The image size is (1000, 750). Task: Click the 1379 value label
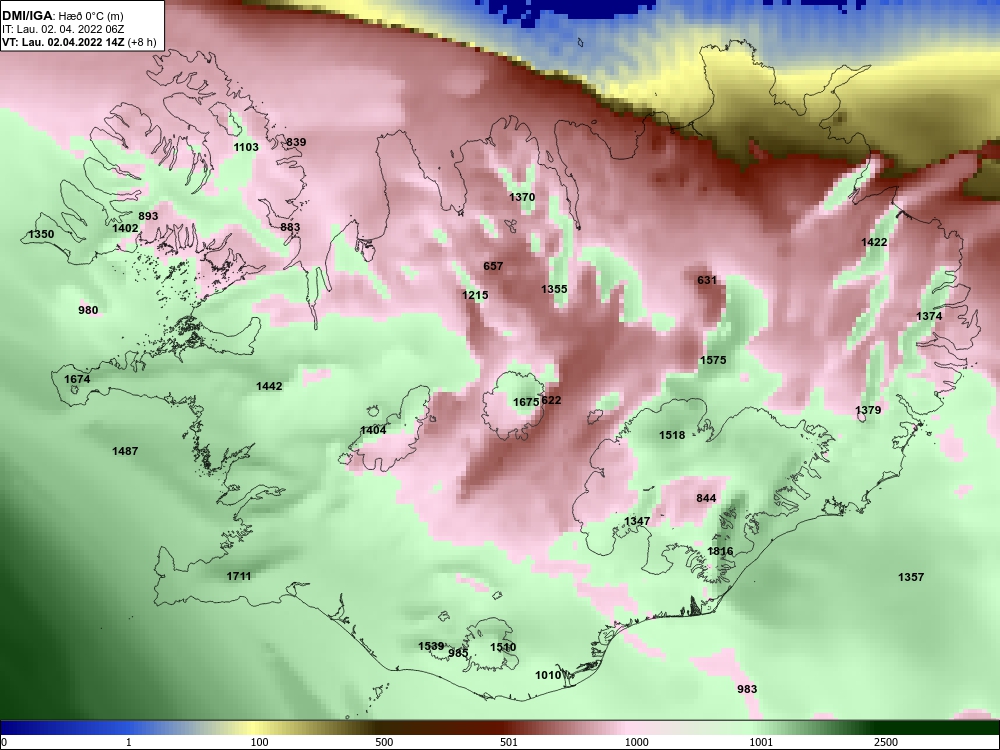868,410
